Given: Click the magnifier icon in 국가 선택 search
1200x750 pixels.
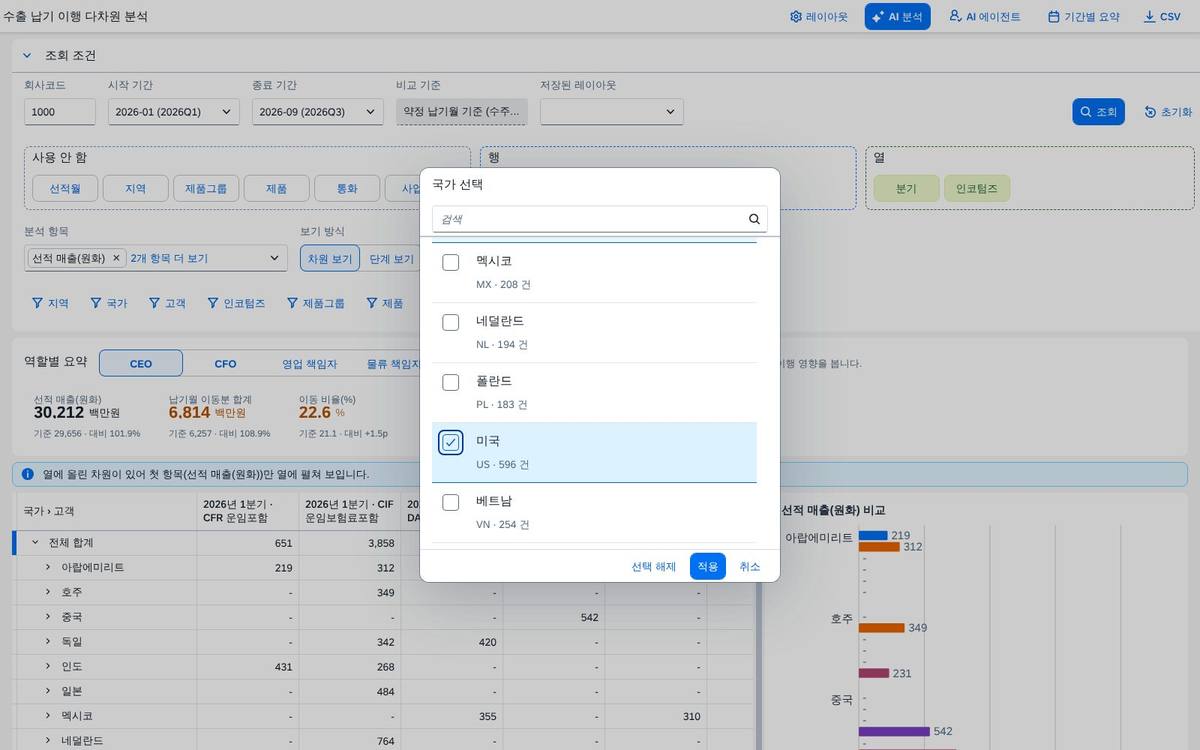Looking at the screenshot, I should coord(754,219).
